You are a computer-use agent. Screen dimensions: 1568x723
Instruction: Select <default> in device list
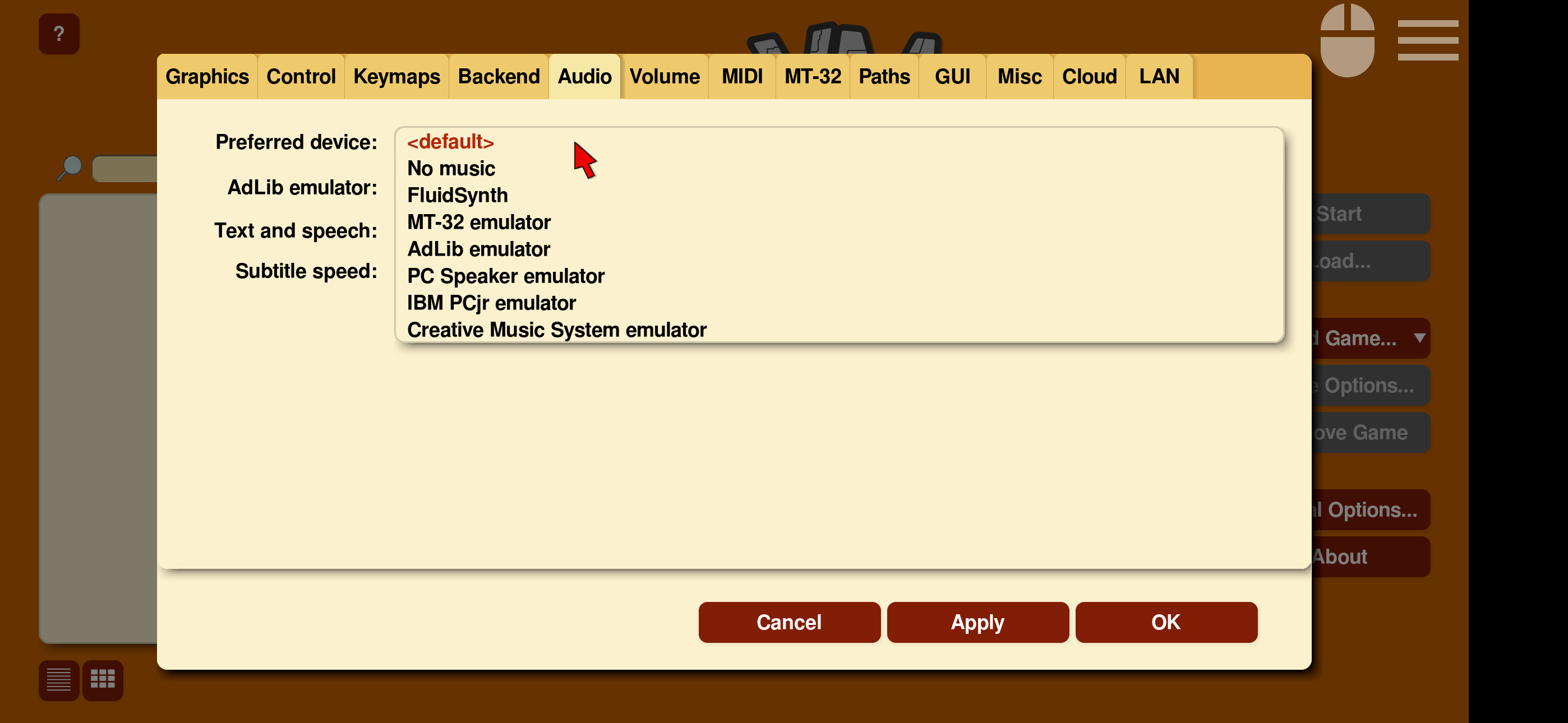450,142
